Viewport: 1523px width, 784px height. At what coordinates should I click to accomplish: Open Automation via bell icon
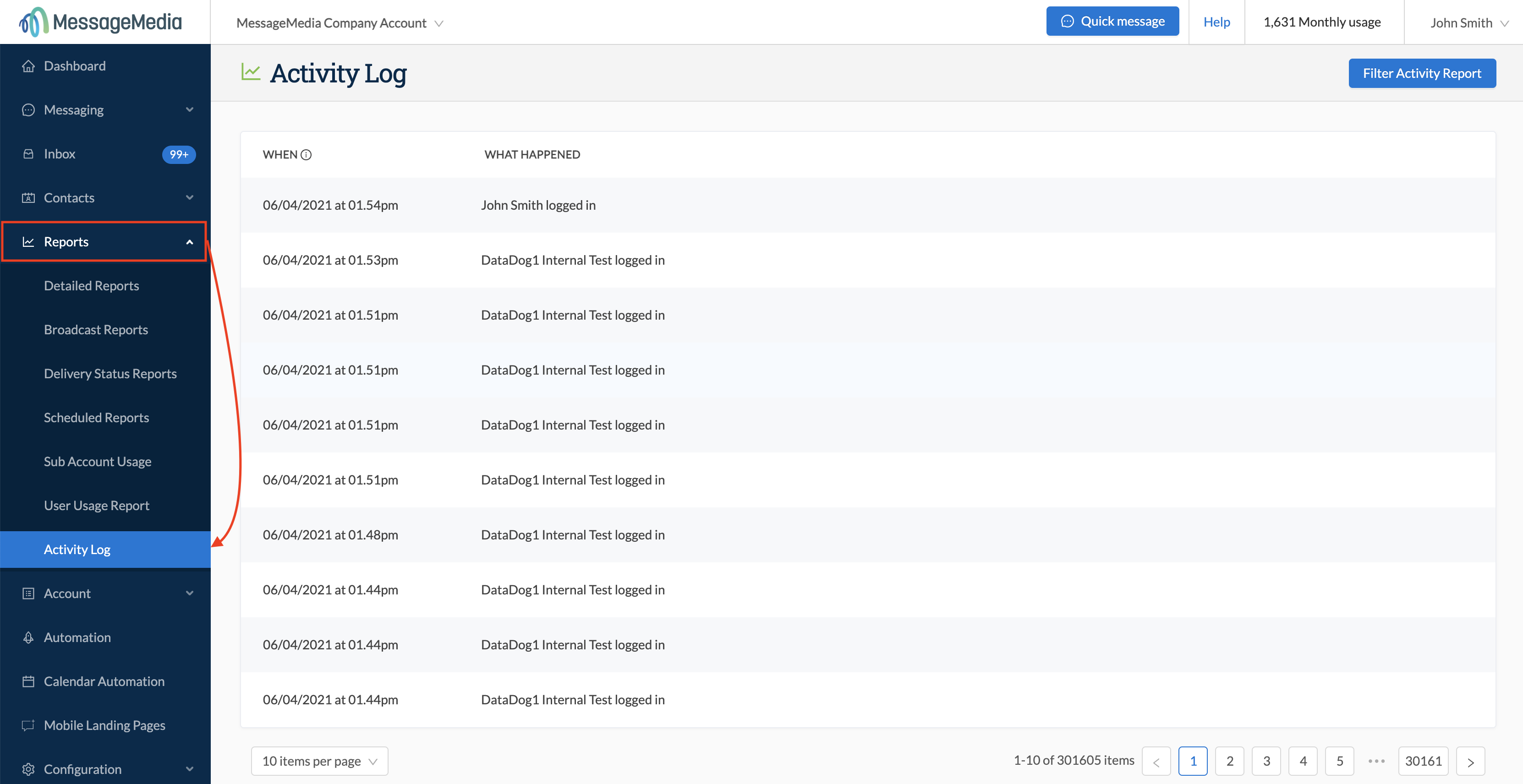coord(28,637)
